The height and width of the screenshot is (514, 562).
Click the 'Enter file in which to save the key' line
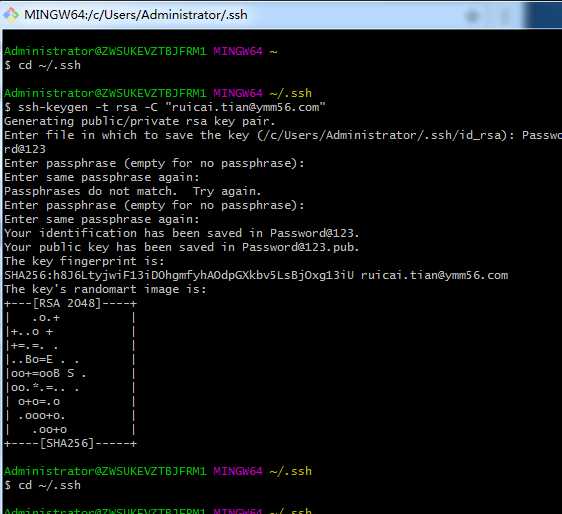283,135
